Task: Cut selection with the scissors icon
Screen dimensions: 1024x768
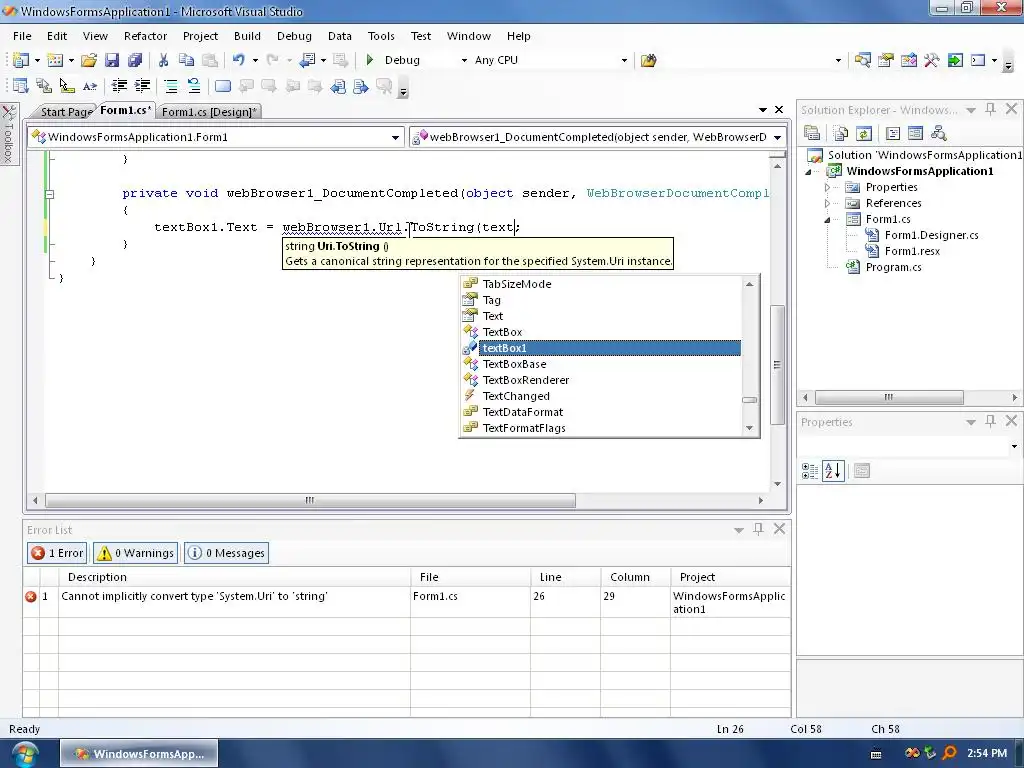Action: click(x=163, y=60)
